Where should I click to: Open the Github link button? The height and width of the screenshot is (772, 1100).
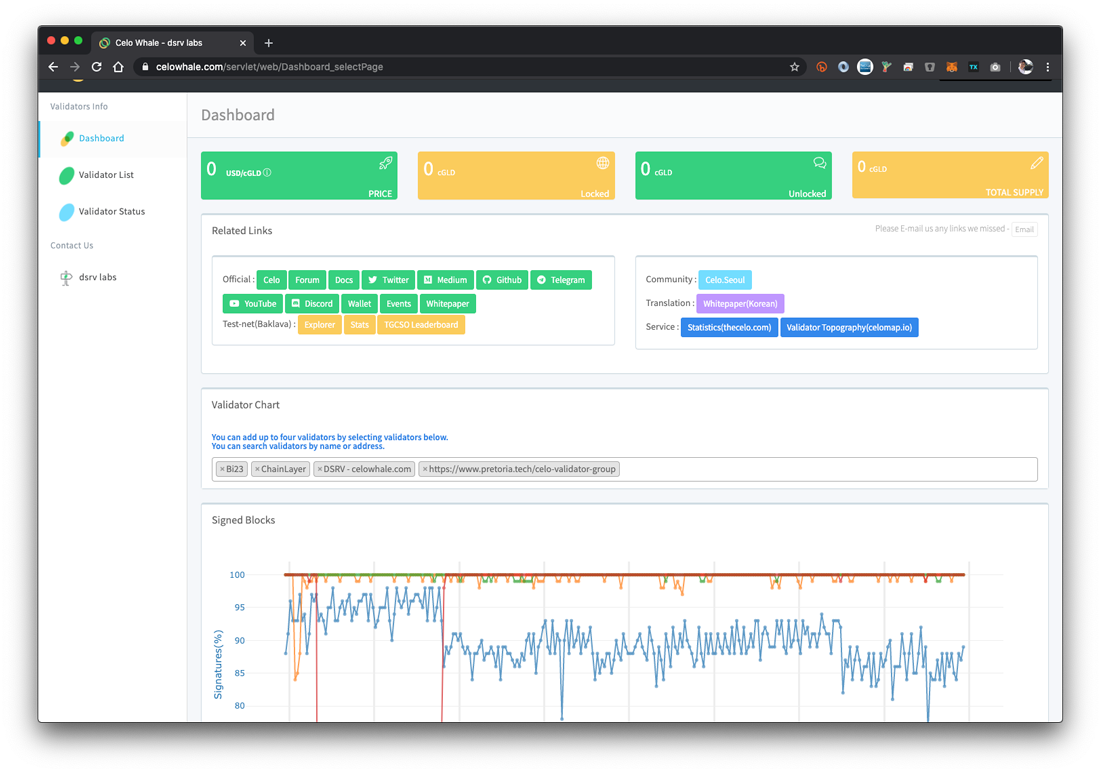[x=502, y=280]
